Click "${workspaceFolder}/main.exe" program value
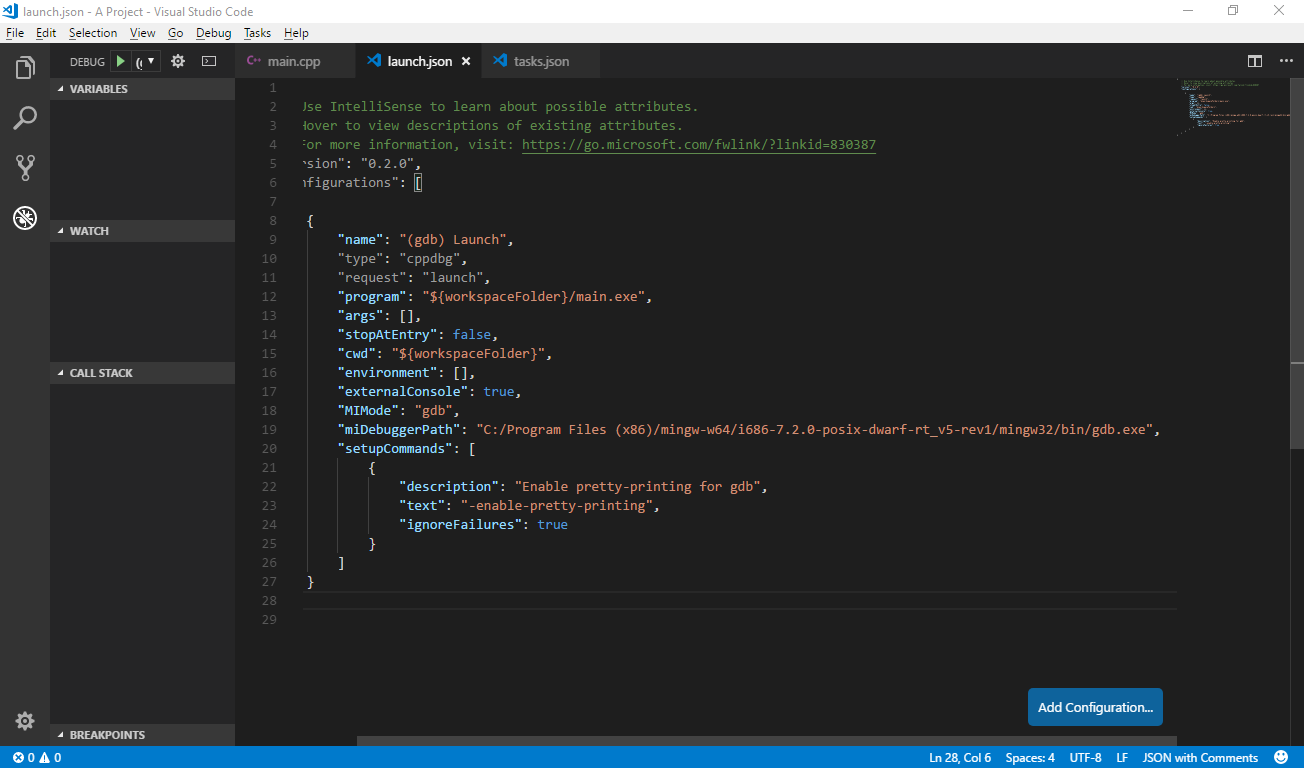Screen dimensions: 1304x768 (x=536, y=296)
